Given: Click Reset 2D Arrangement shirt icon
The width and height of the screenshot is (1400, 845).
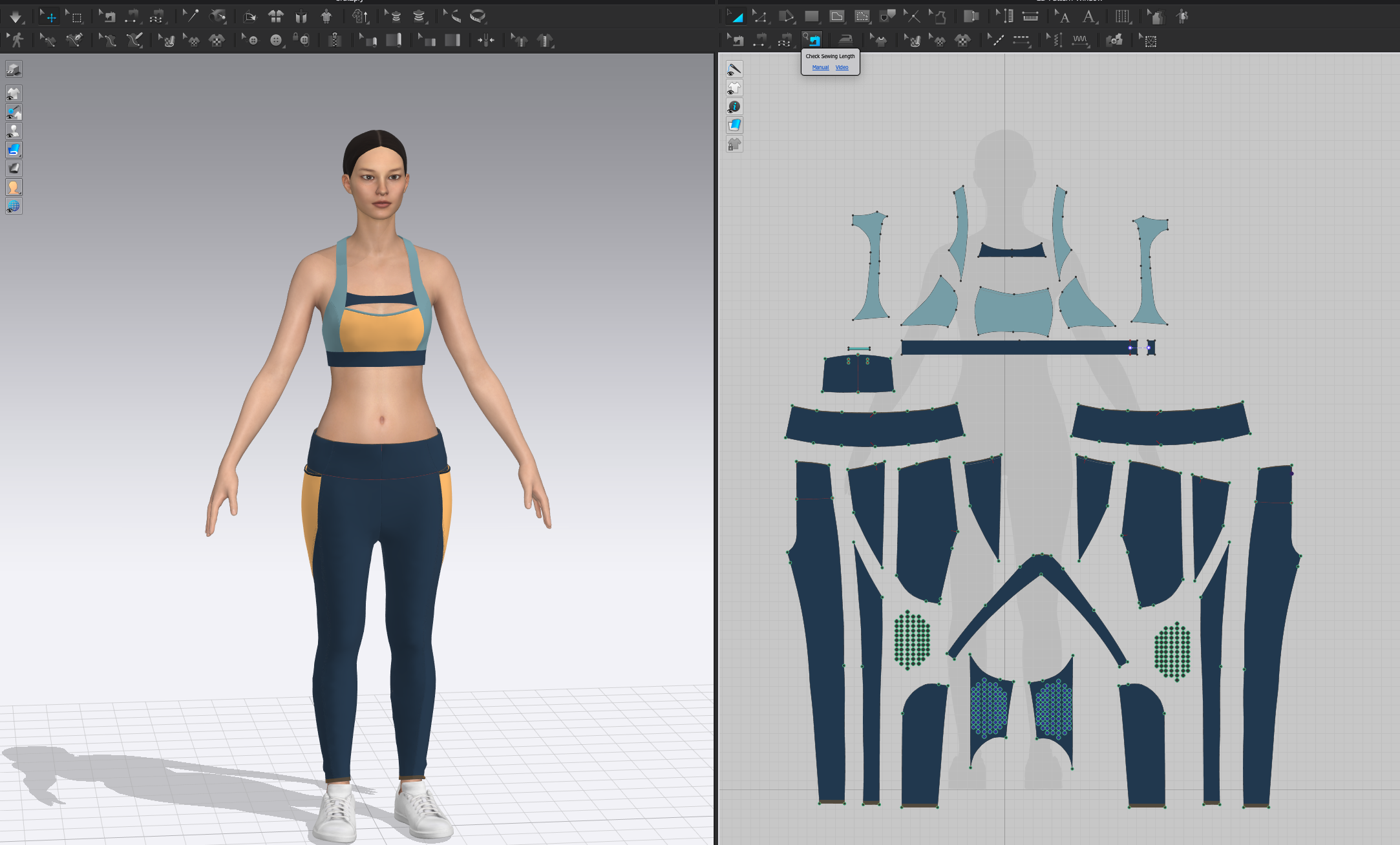Looking at the screenshot, I should tap(276, 17).
